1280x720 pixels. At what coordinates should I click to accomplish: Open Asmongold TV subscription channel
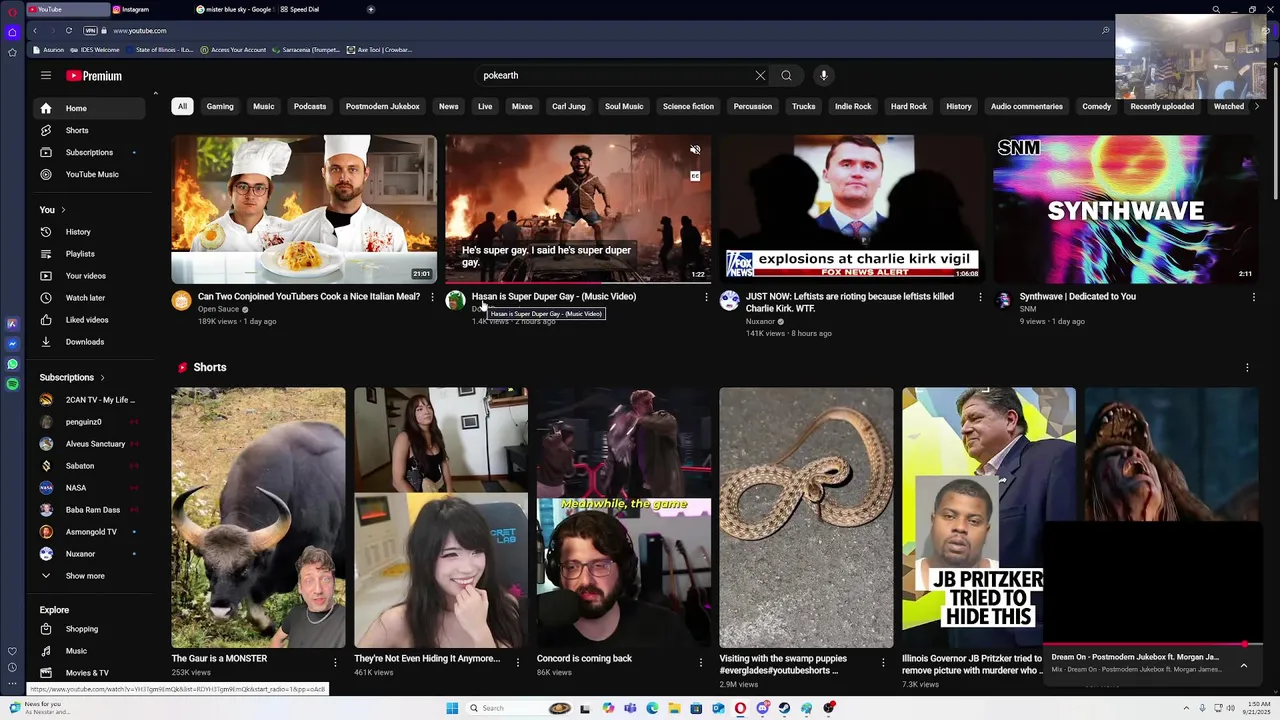[90, 532]
